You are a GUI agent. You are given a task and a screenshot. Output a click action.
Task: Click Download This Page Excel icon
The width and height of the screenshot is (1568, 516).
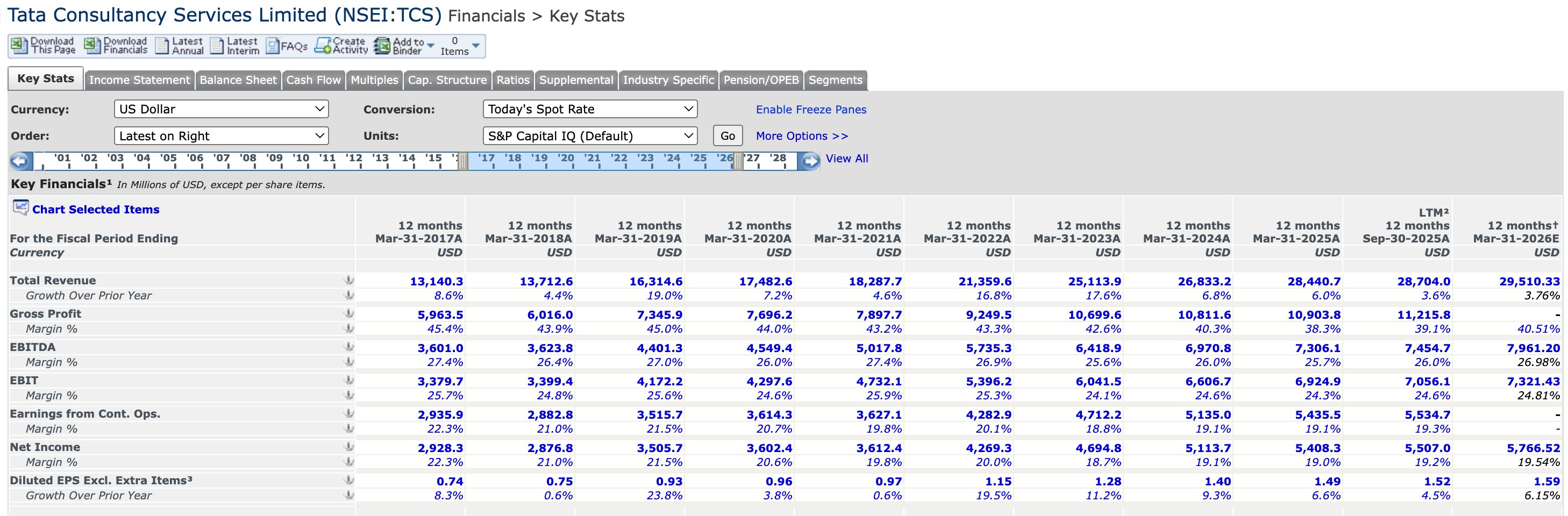point(19,46)
